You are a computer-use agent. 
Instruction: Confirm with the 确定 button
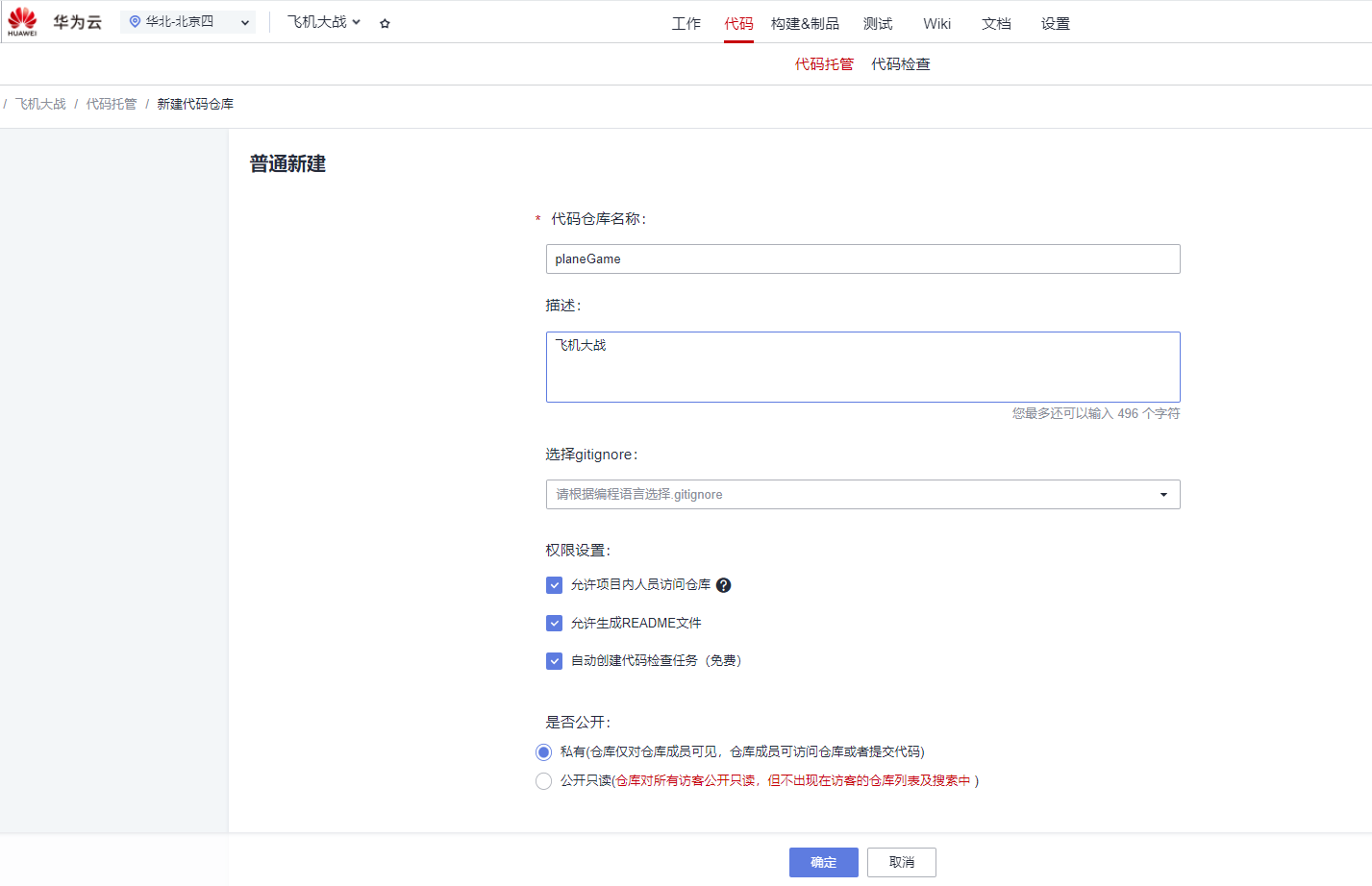click(x=824, y=863)
